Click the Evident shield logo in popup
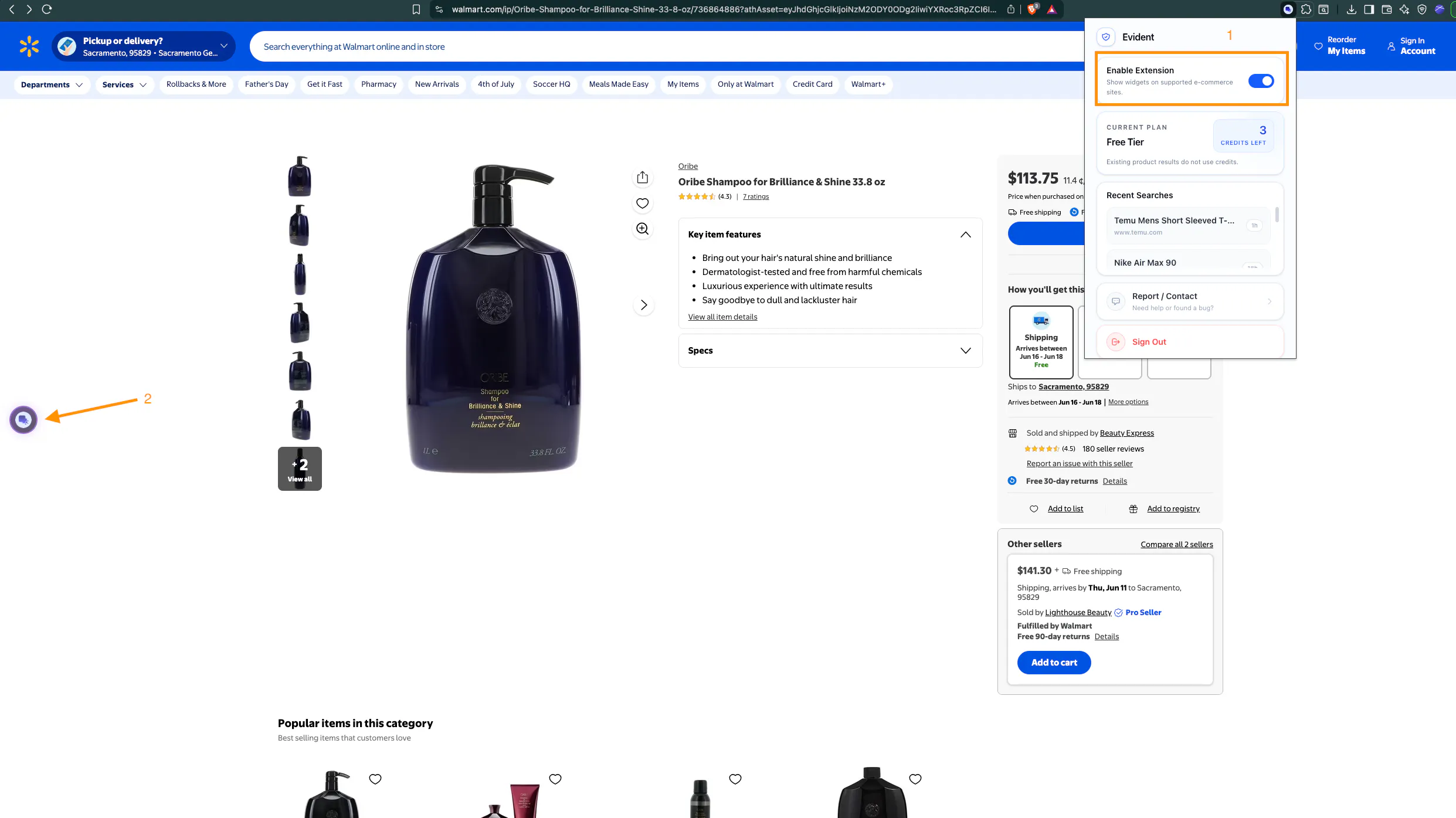 click(1106, 37)
